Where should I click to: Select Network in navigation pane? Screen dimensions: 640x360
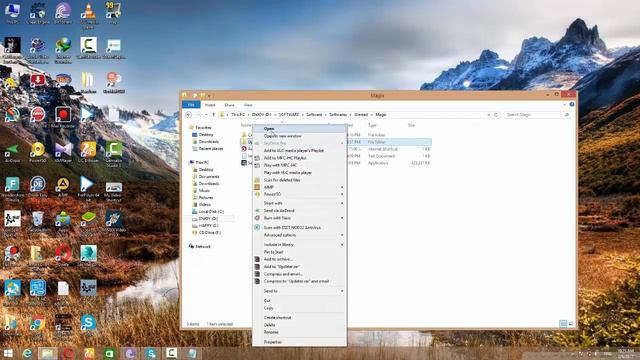tap(200, 247)
